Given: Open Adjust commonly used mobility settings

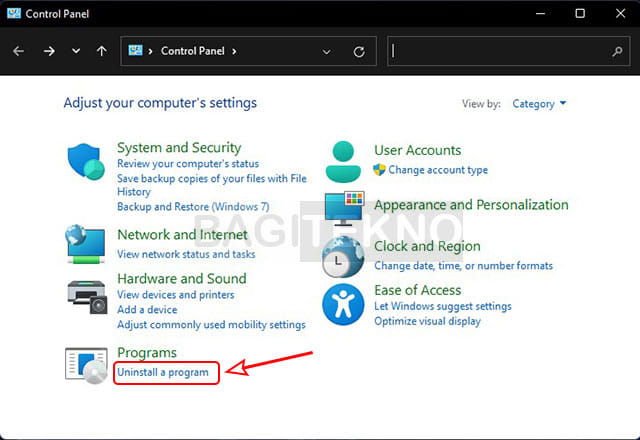Looking at the screenshot, I should 211,325.
